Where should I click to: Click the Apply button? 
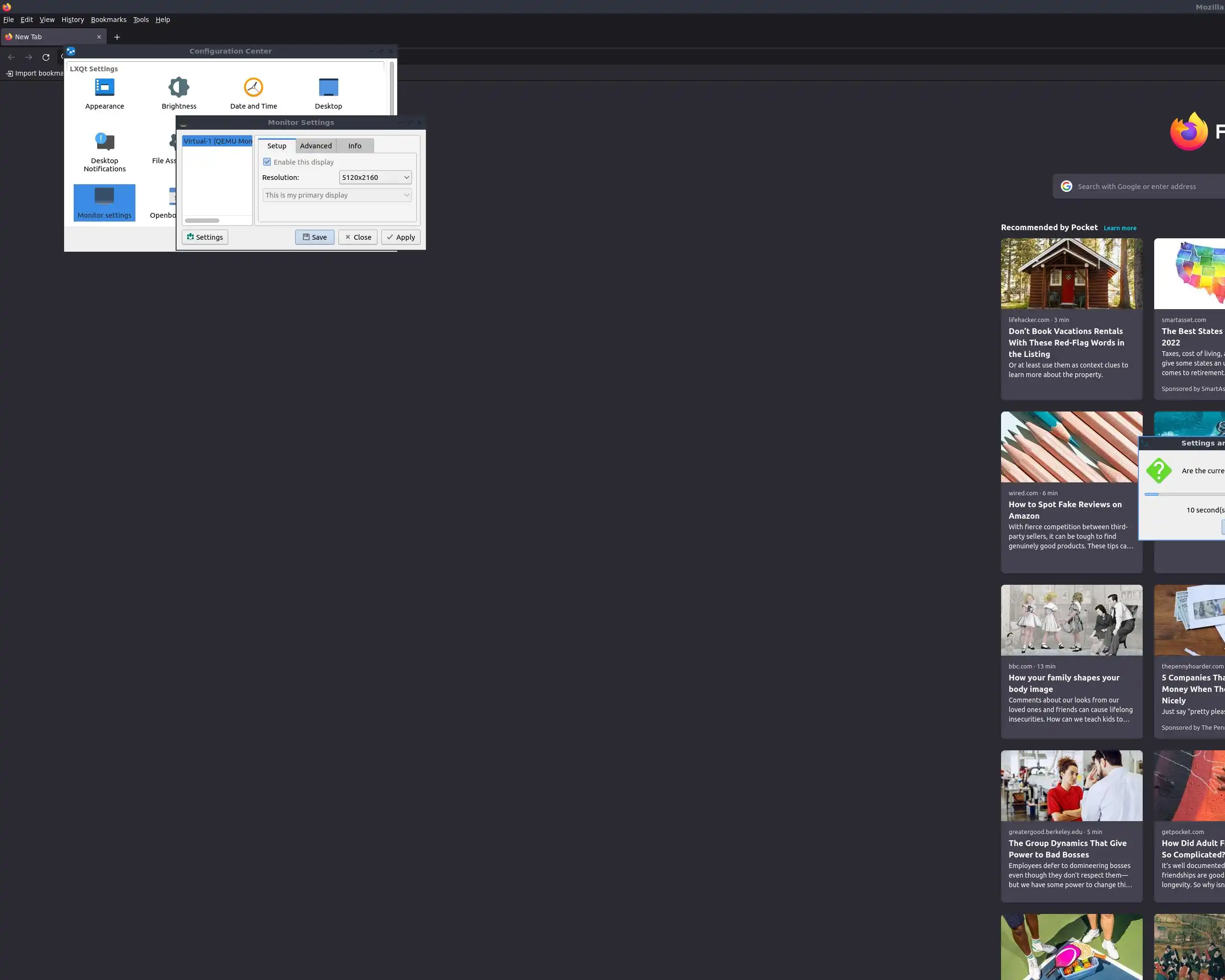click(401, 237)
